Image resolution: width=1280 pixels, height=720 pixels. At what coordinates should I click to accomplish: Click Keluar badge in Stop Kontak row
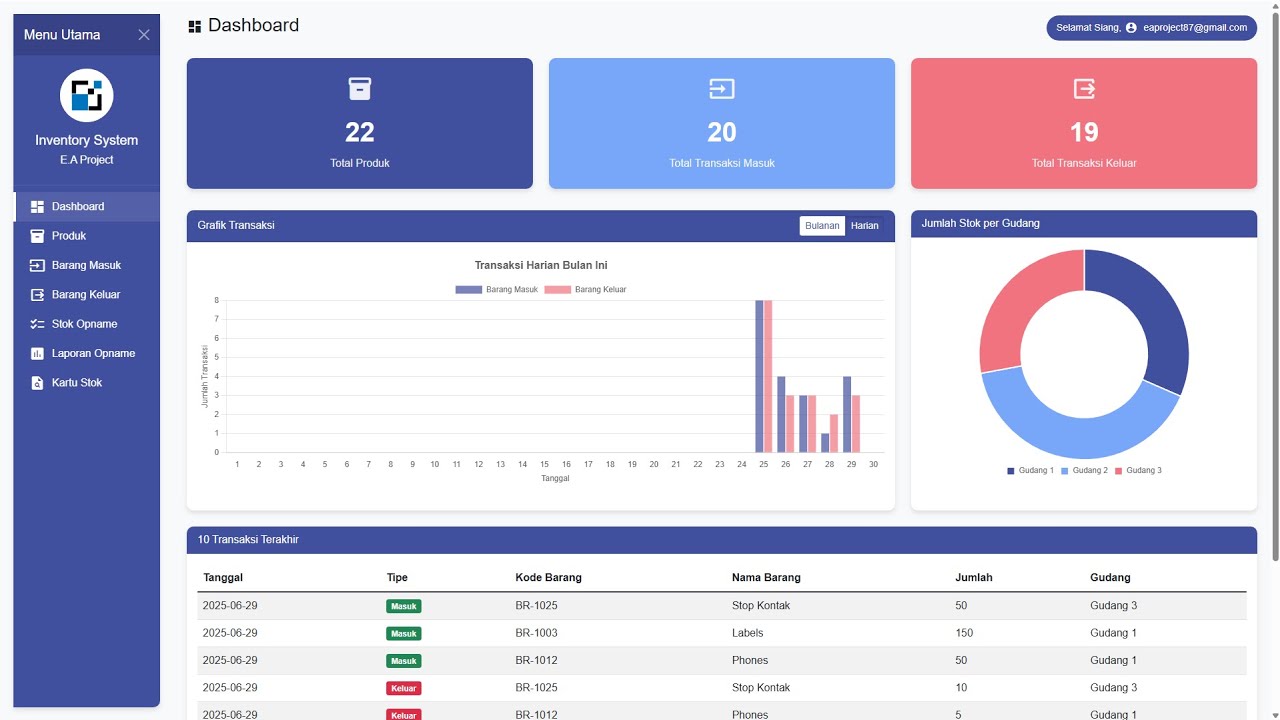(x=404, y=688)
